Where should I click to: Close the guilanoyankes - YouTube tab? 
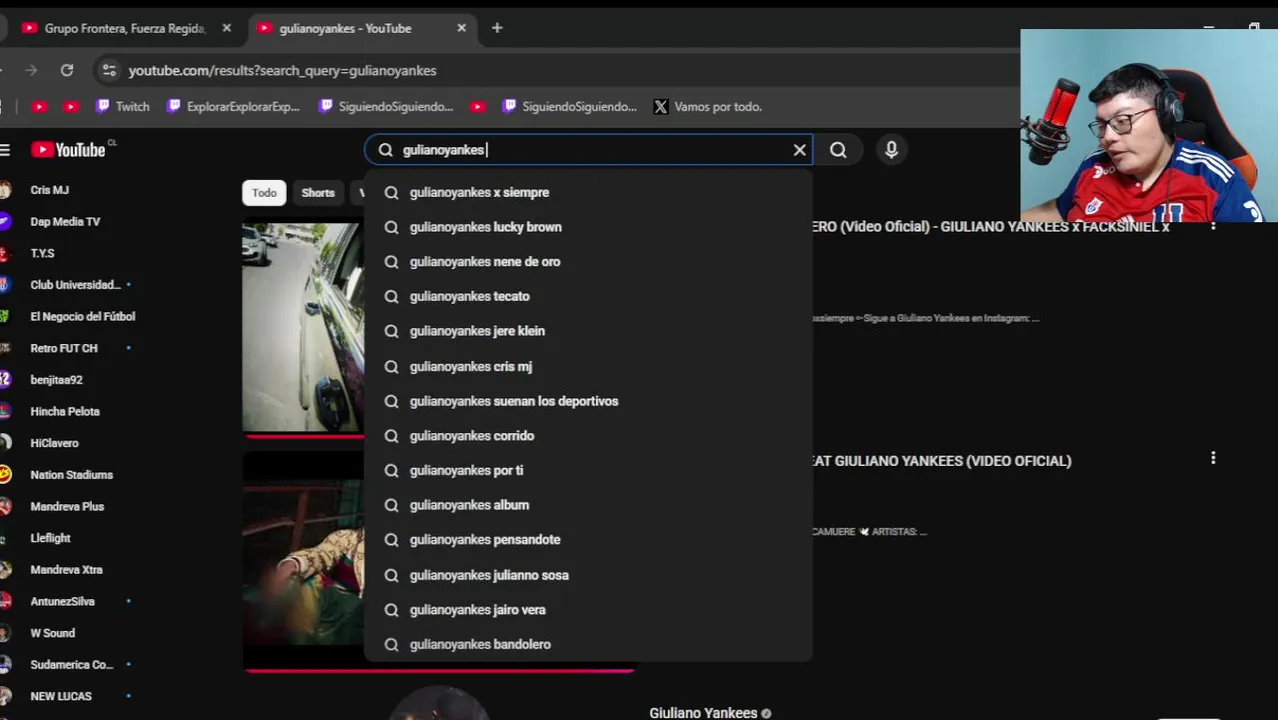(x=461, y=28)
